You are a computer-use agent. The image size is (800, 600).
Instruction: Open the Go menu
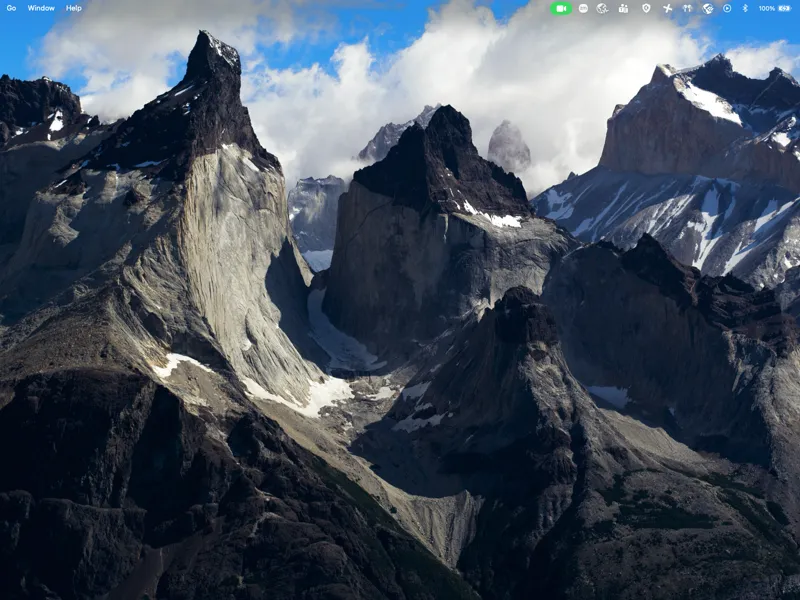tap(11, 8)
